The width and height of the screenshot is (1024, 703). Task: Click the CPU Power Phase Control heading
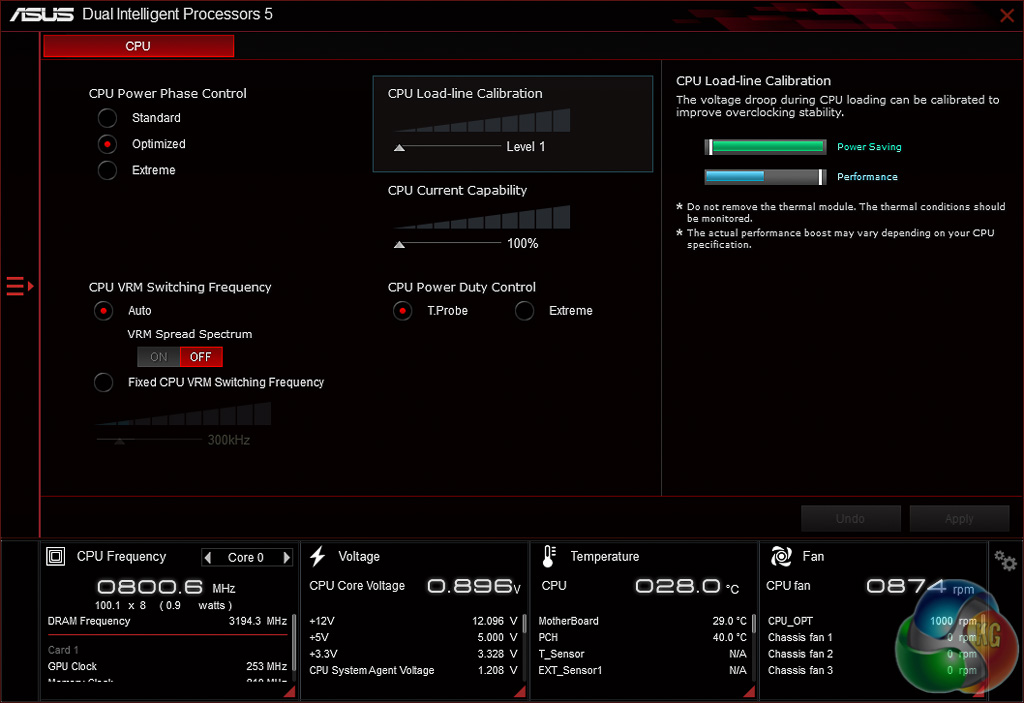168,93
